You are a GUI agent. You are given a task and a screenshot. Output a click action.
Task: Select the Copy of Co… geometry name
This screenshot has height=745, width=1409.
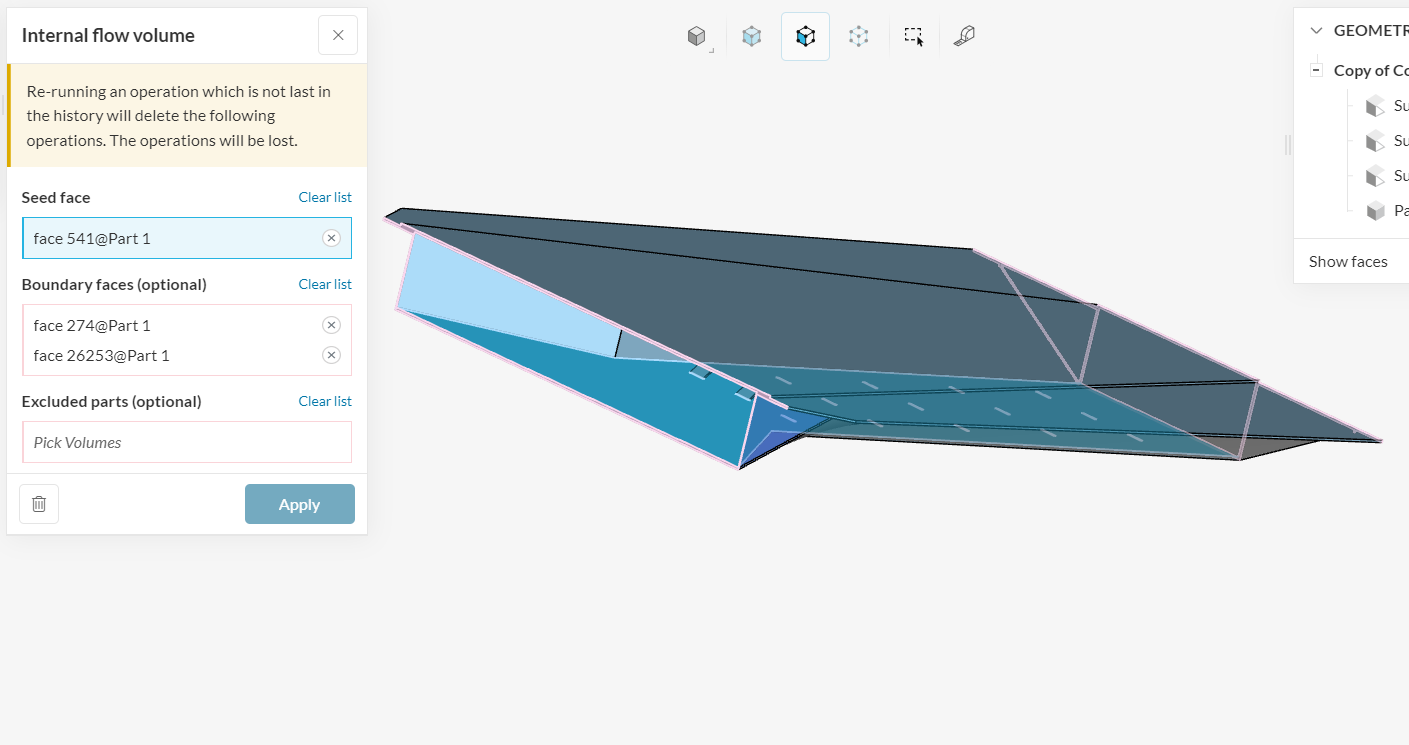coord(1371,70)
